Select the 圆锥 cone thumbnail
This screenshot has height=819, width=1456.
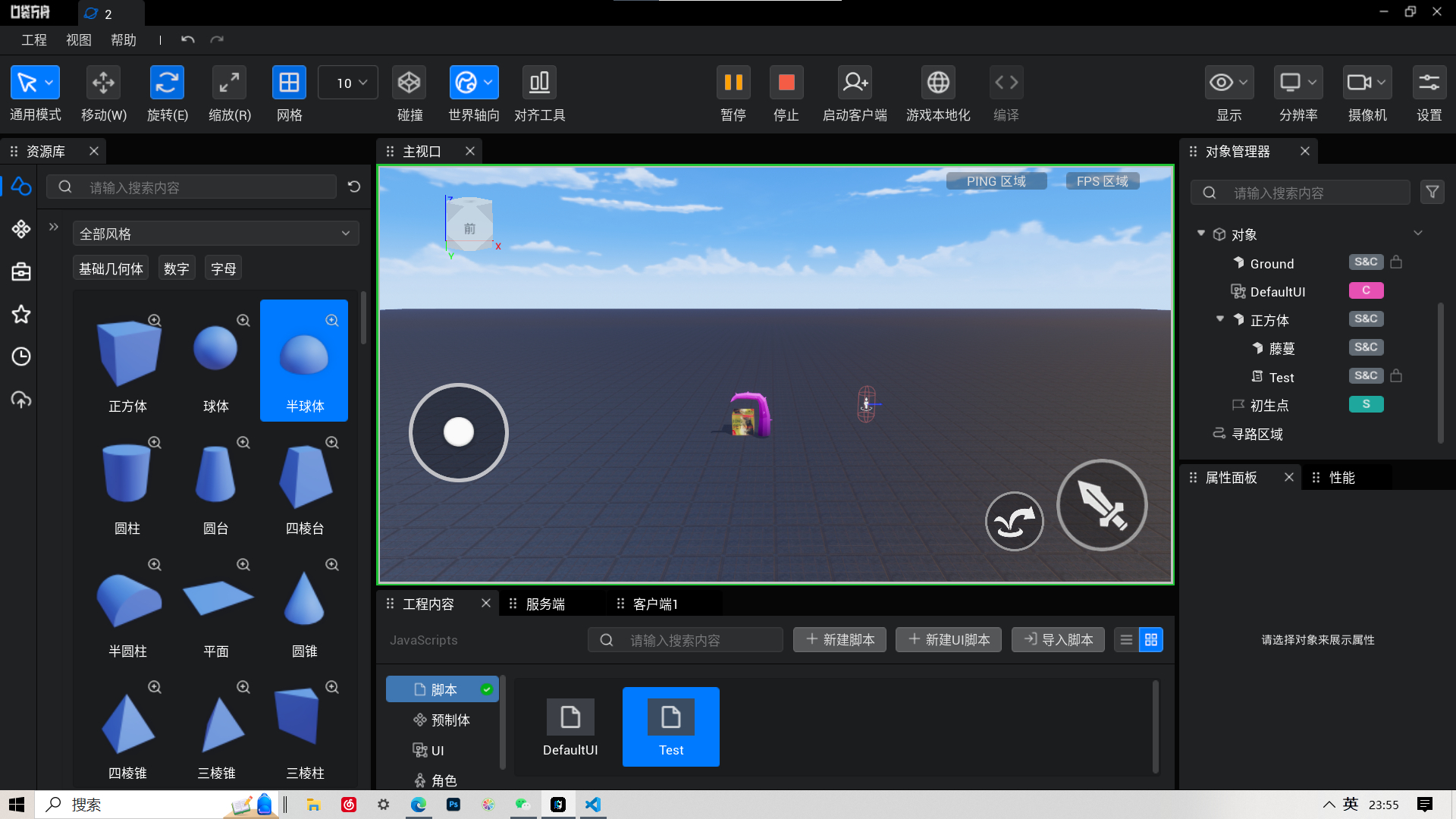(305, 606)
